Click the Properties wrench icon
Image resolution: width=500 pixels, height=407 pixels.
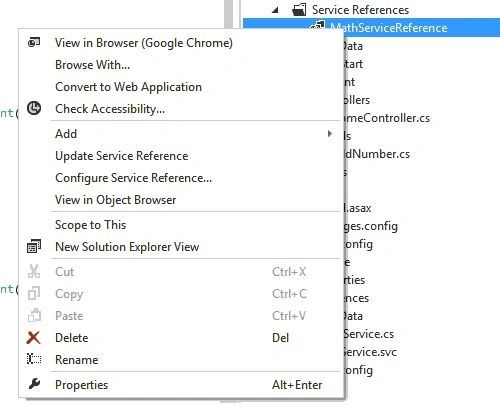34,384
